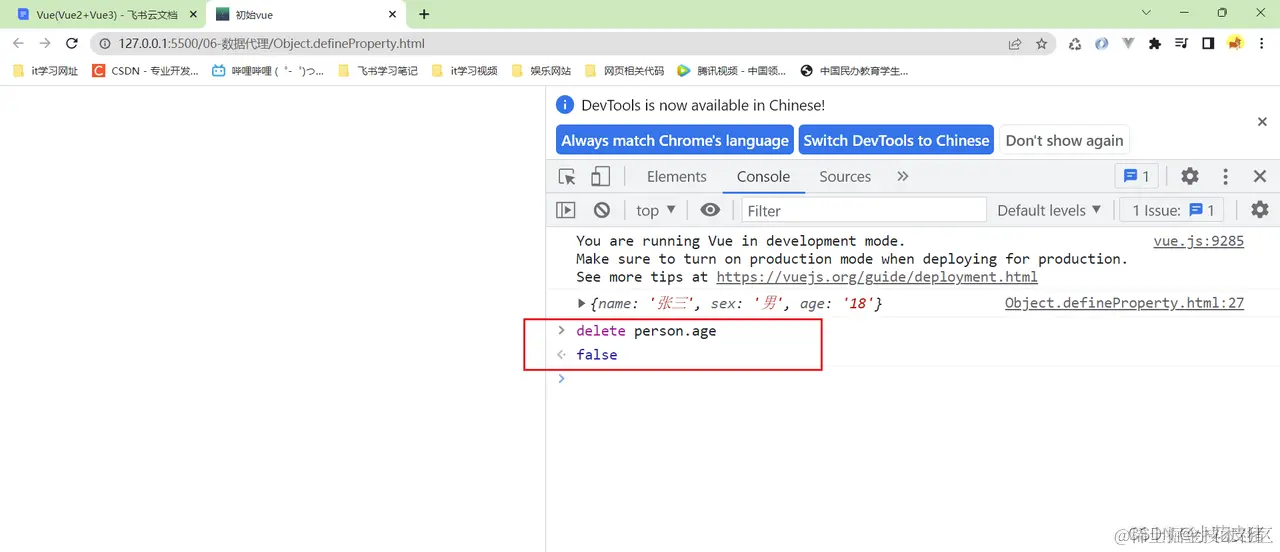Open the CSDN bookmark
The width and height of the screenshot is (1280, 552).
145,71
